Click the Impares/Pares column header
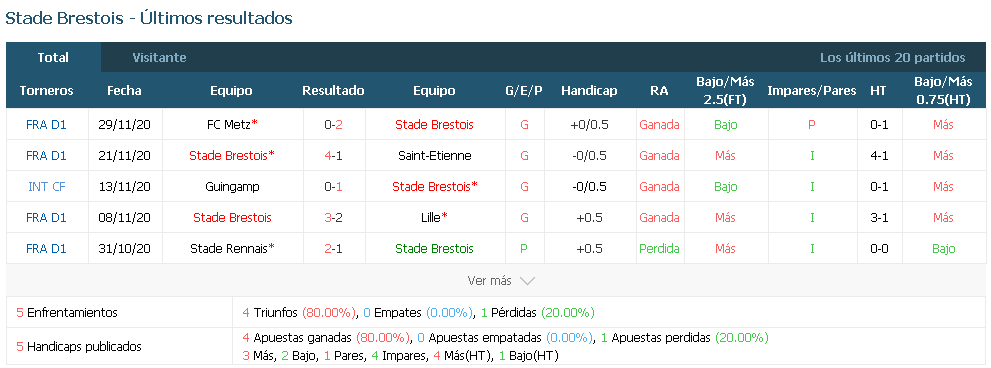 pos(812,91)
